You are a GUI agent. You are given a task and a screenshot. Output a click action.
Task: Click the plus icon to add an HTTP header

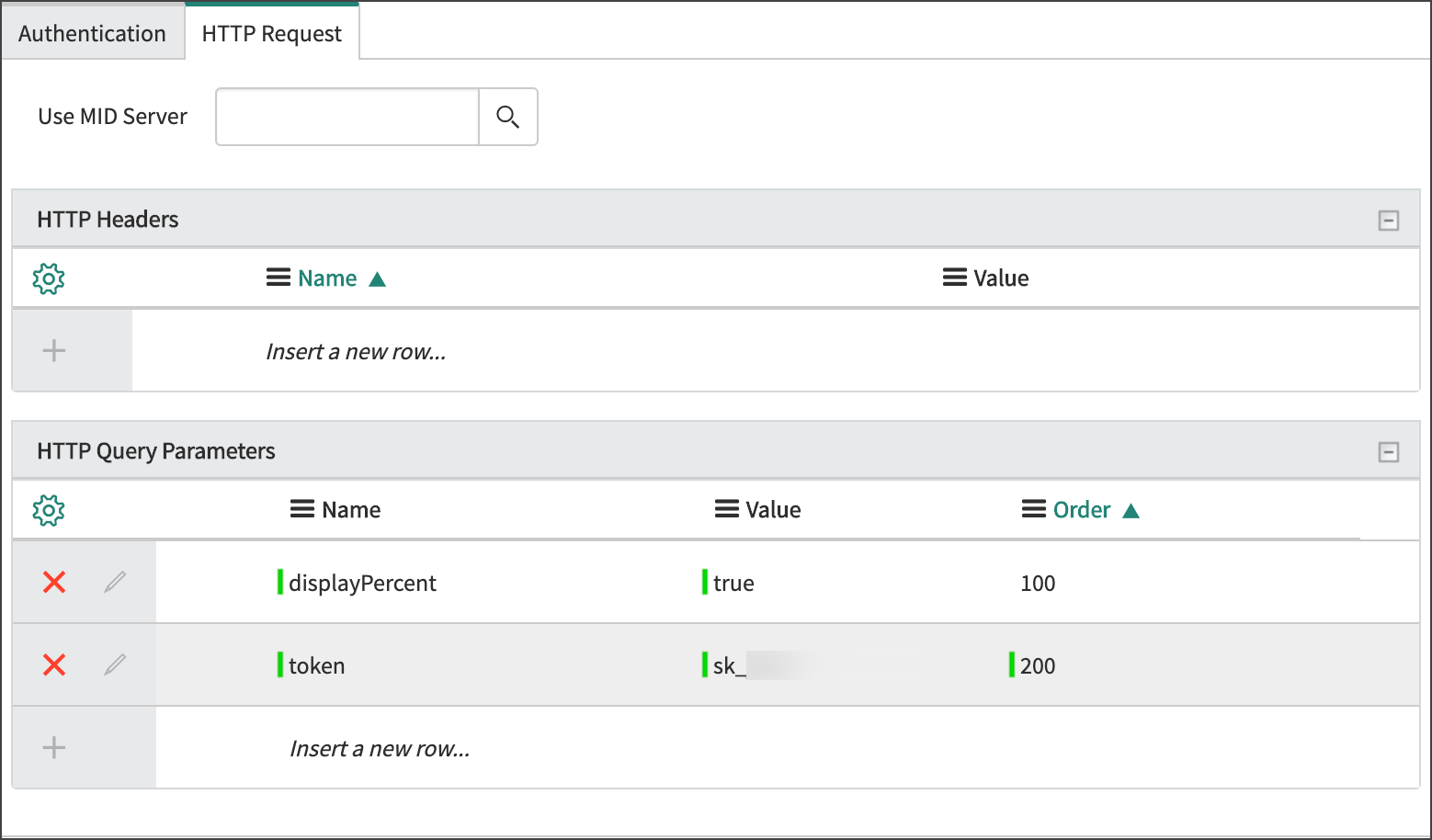[x=53, y=350]
